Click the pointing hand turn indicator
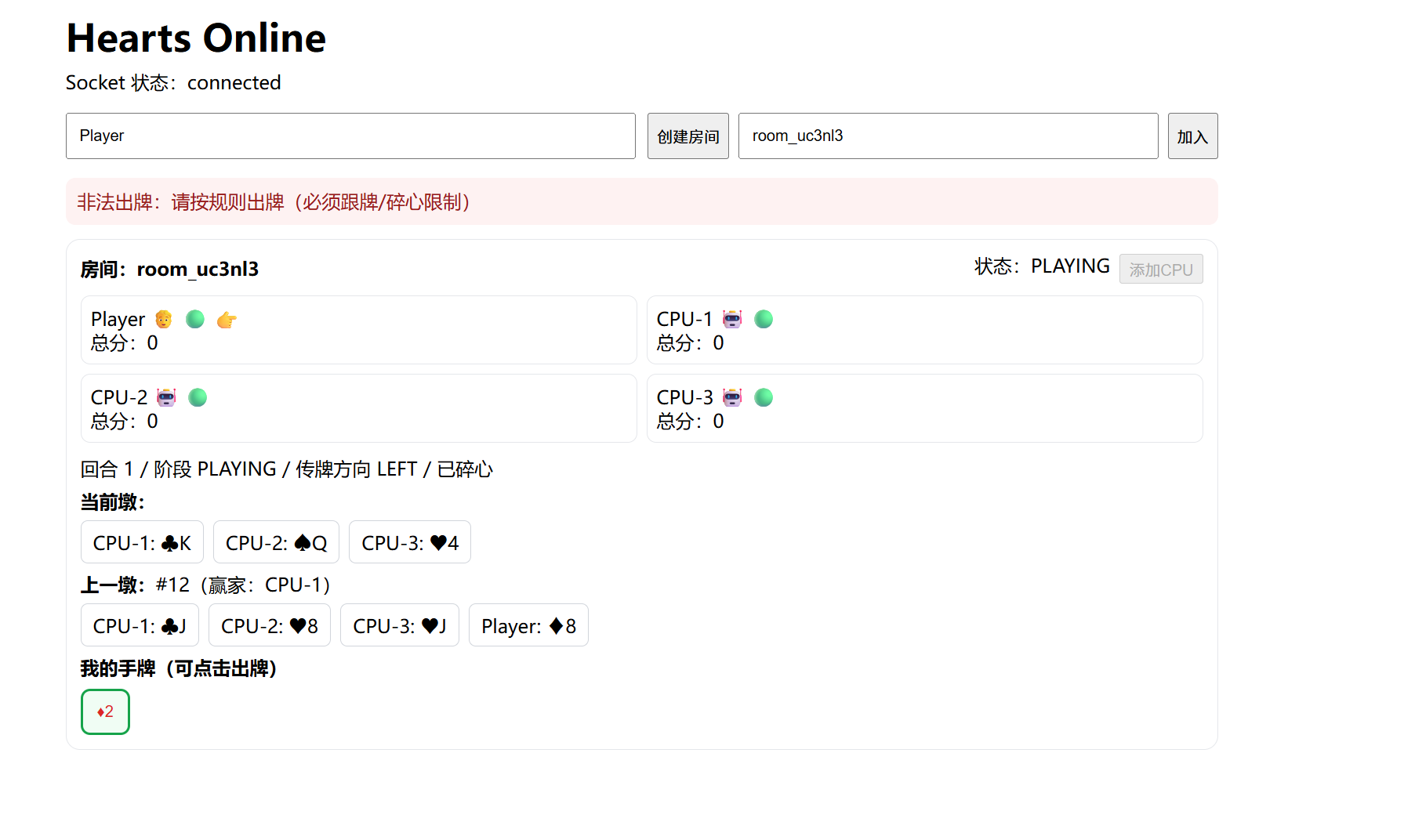The height and width of the screenshot is (840, 1404). click(x=227, y=320)
